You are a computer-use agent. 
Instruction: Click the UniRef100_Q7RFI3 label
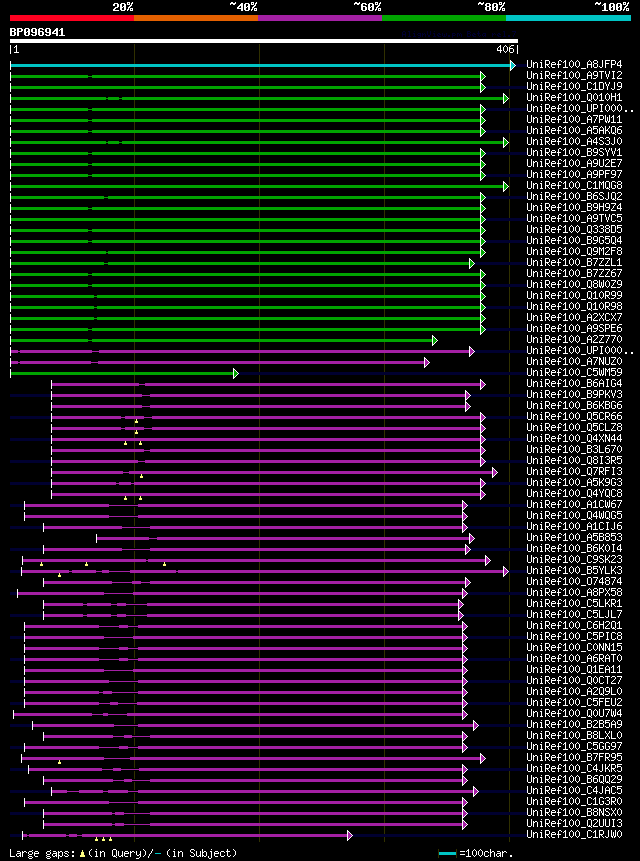pyautogui.click(x=574, y=471)
